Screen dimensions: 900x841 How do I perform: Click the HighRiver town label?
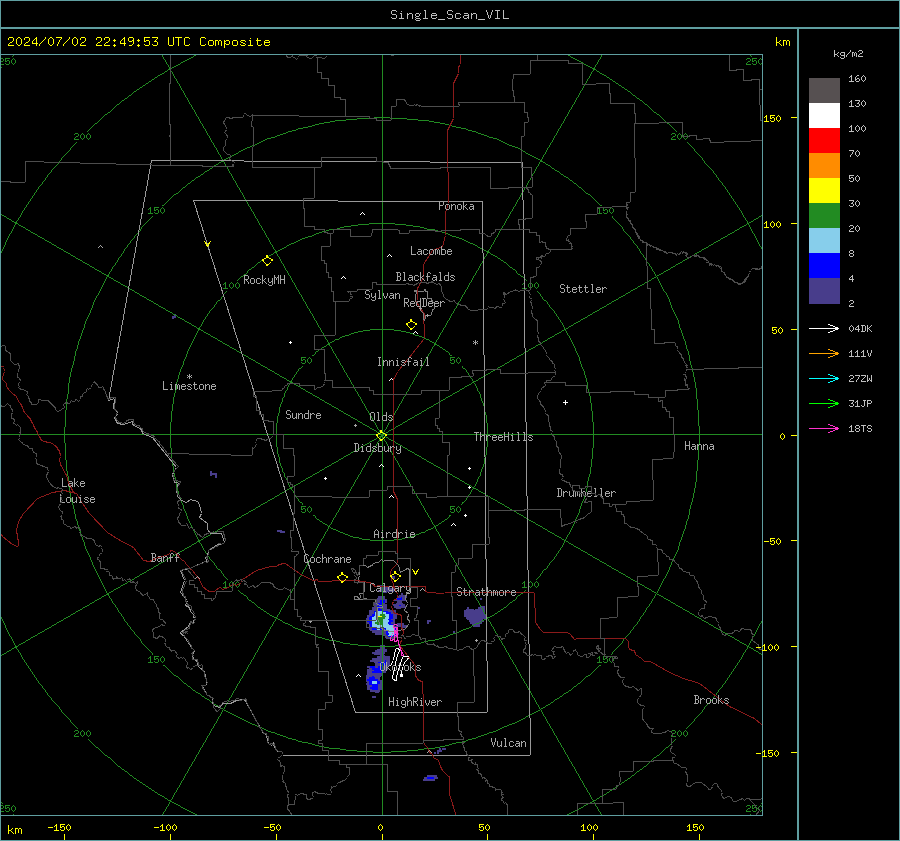click(415, 702)
